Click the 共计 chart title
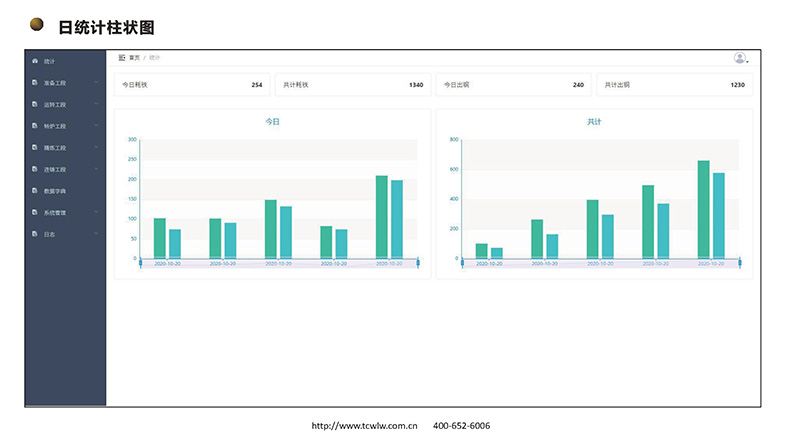800x446 pixels. (594, 121)
